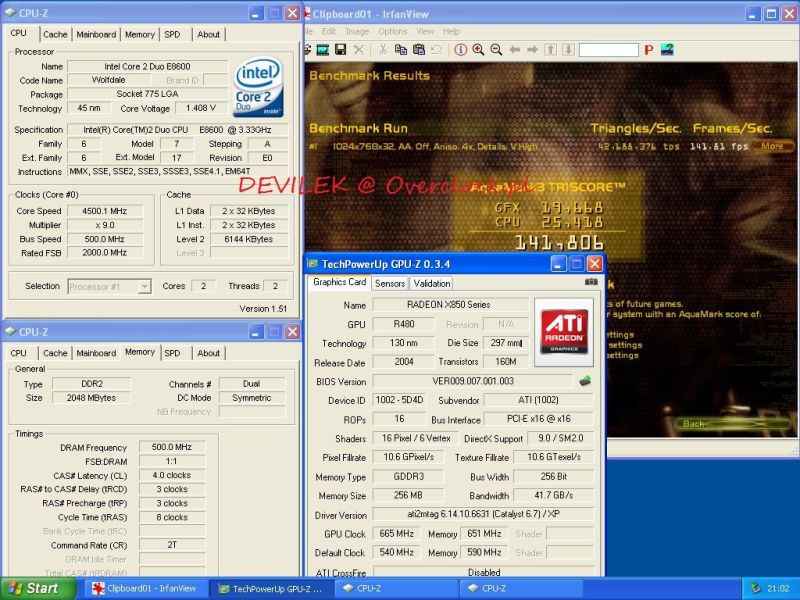This screenshot has width=800, height=600.
Task: Switch to SPD tab in top CPU-Z window
Action: click(172, 34)
